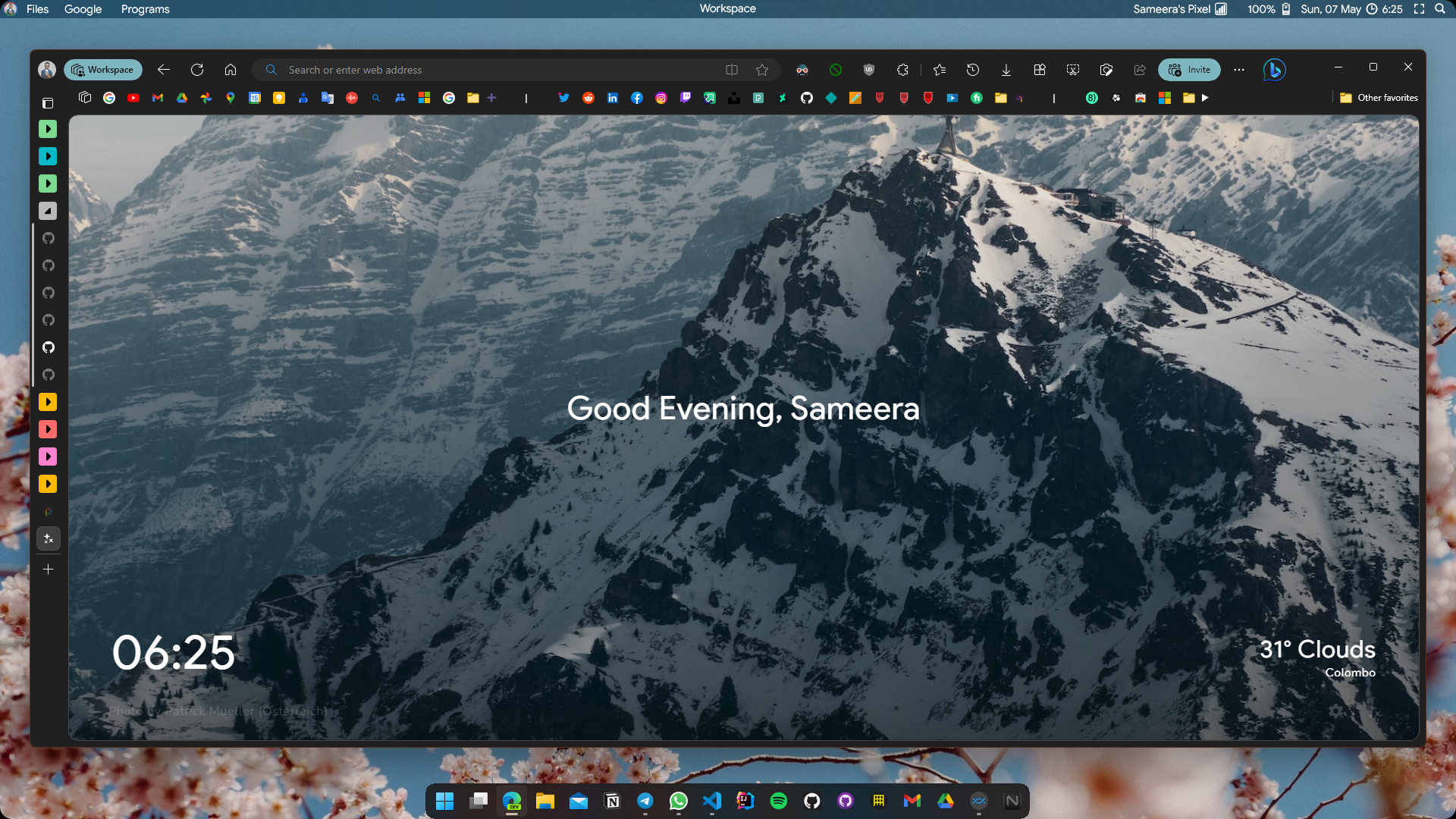Image resolution: width=1456 pixels, height=819 pixels.
Task: Open the Bing chat sidebar icon
Action: pos(1274,70)
